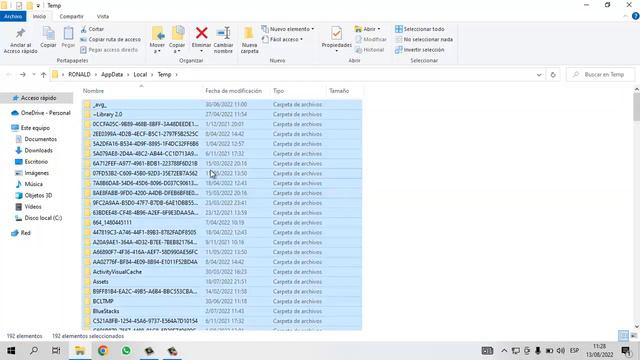Open the Windows Start menu
The width and height of the screenshot is (640, 360).
pyautogui.click(x=11, y=351)
